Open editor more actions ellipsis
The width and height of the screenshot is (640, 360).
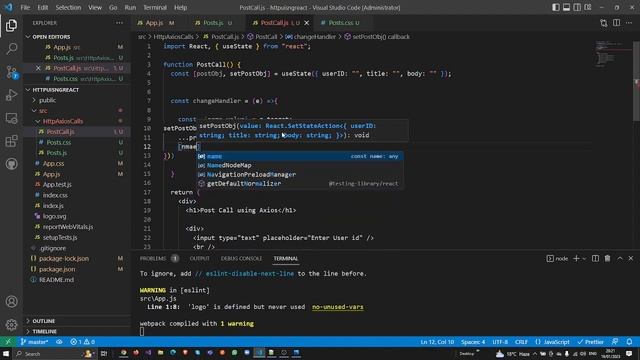(629, 23)
